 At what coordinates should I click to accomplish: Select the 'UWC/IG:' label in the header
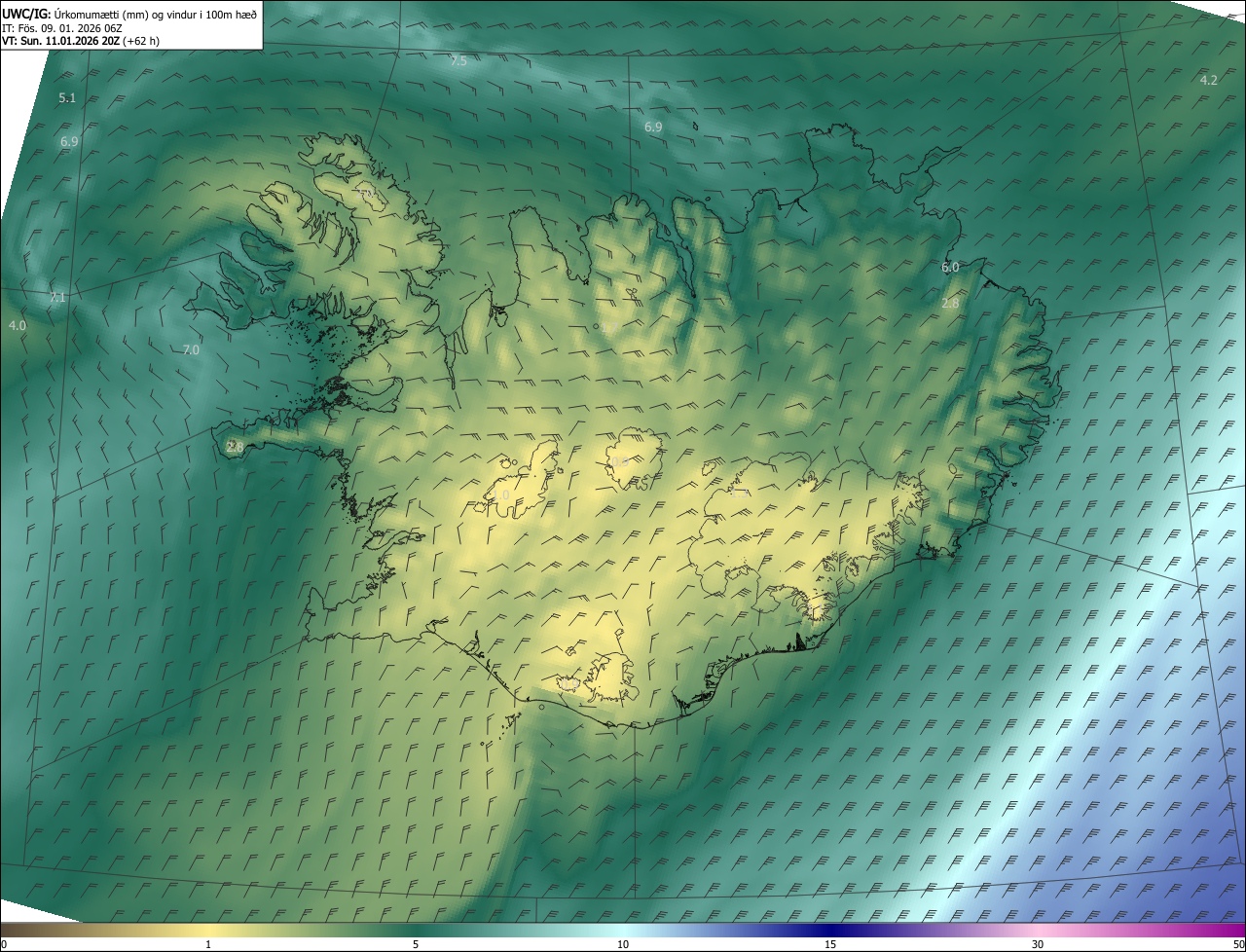point(26,14)
